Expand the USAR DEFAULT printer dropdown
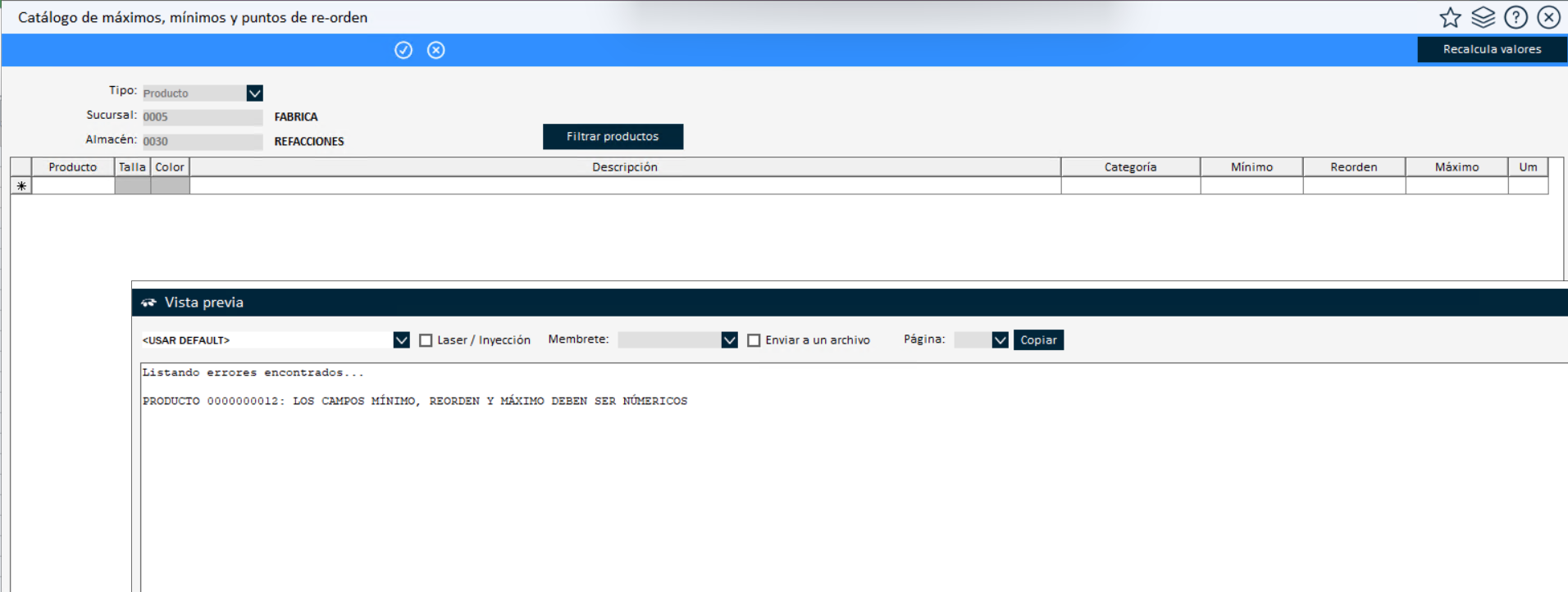 pos(401,340)
